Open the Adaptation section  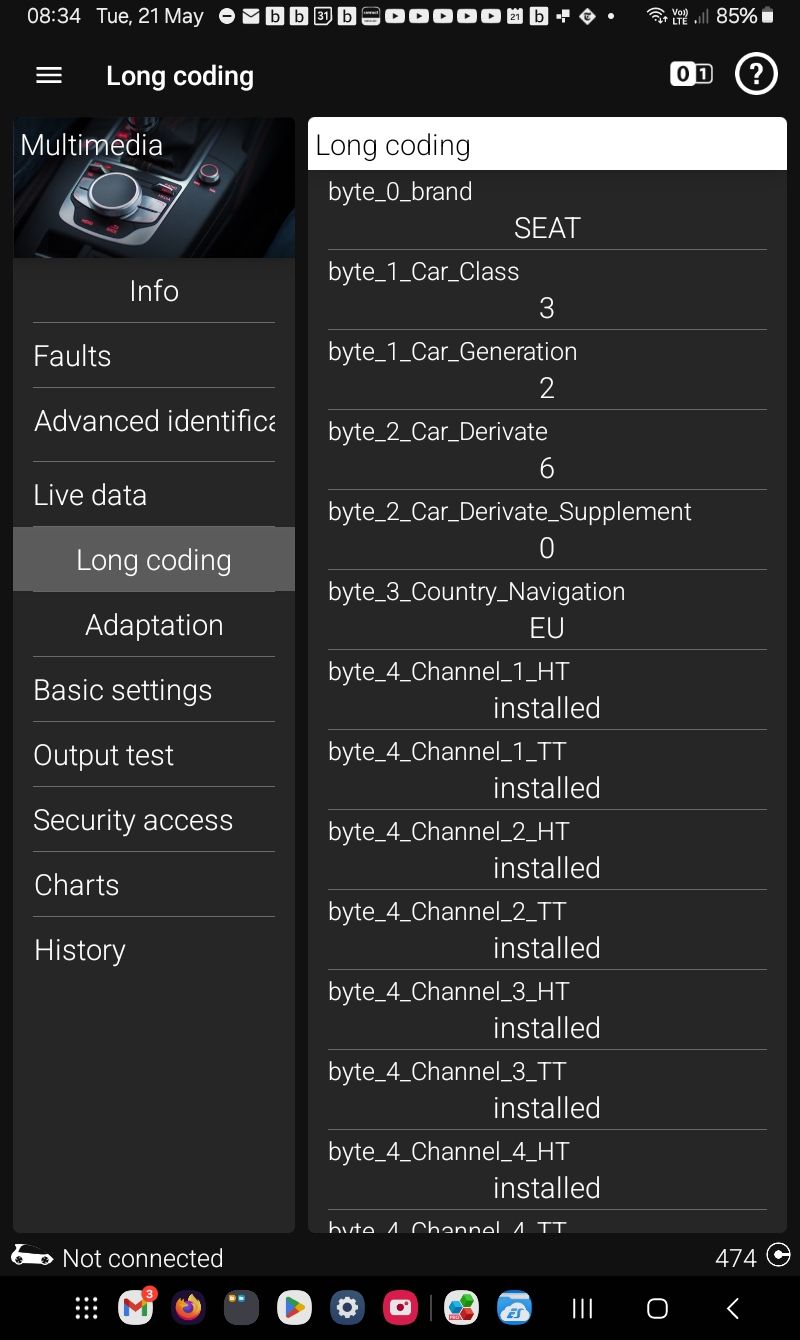click(x=154, y=625)
